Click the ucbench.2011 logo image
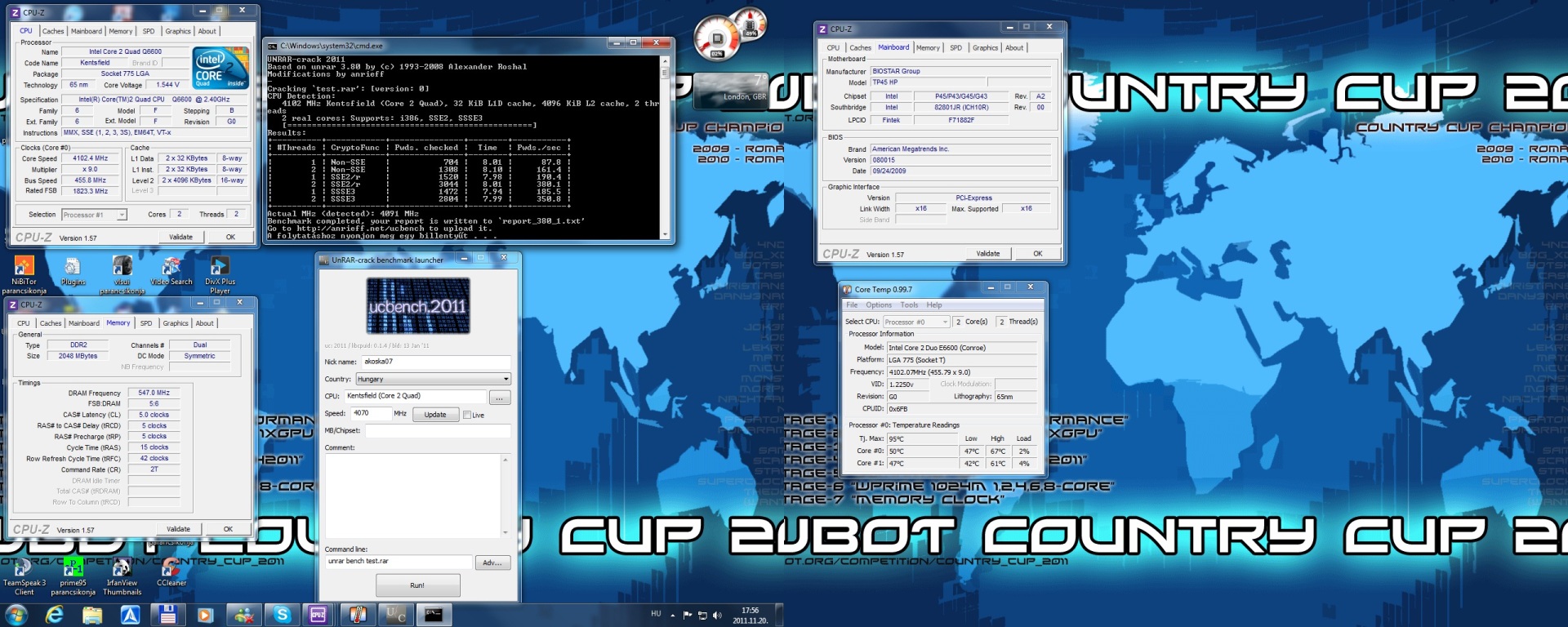The image size is (1568, 627). click(x=418, y=306)
